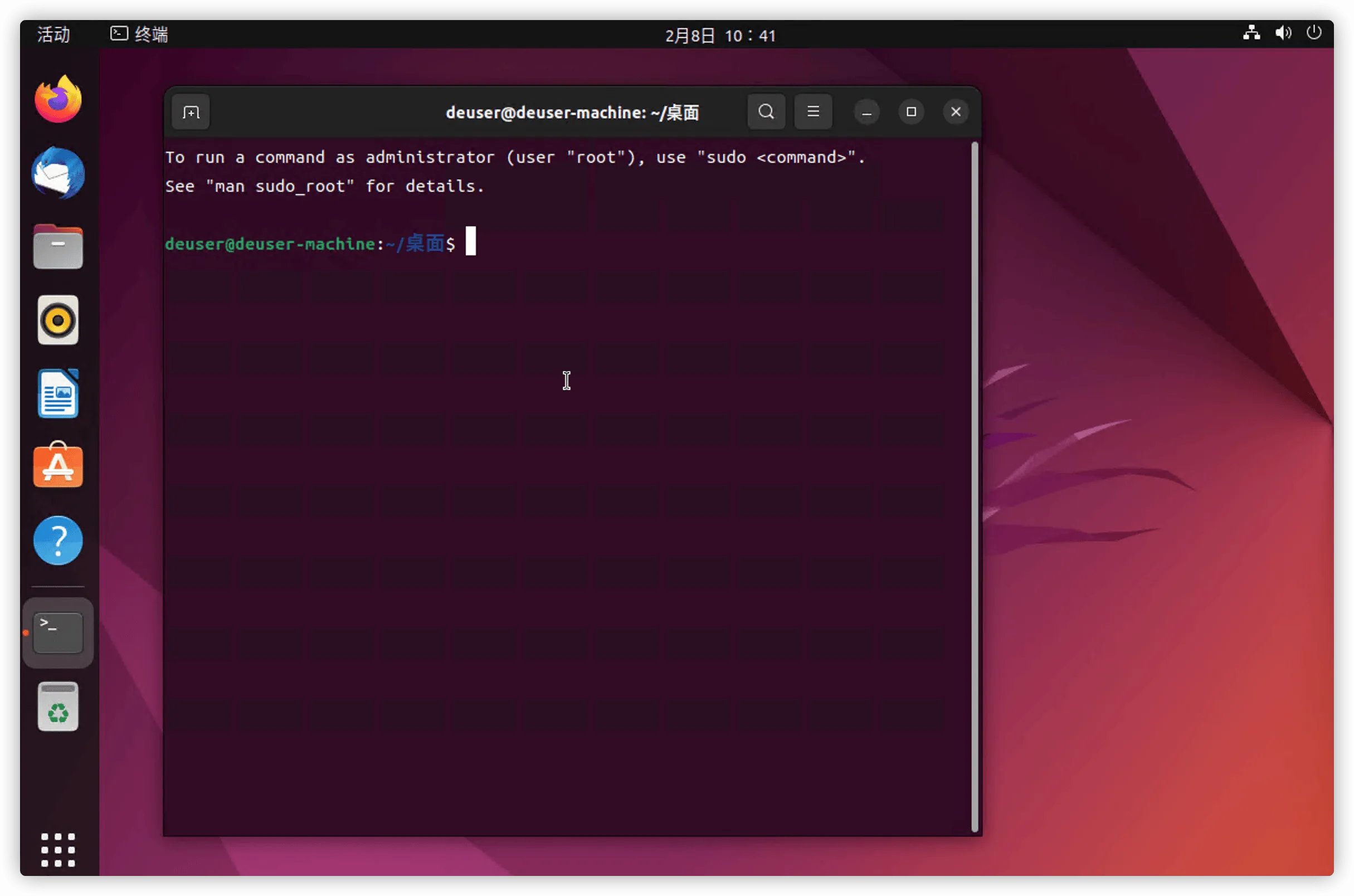Screen dimensions: 1354x896
Task: Click the terminal search icon
Action: [x=766, y=111]
